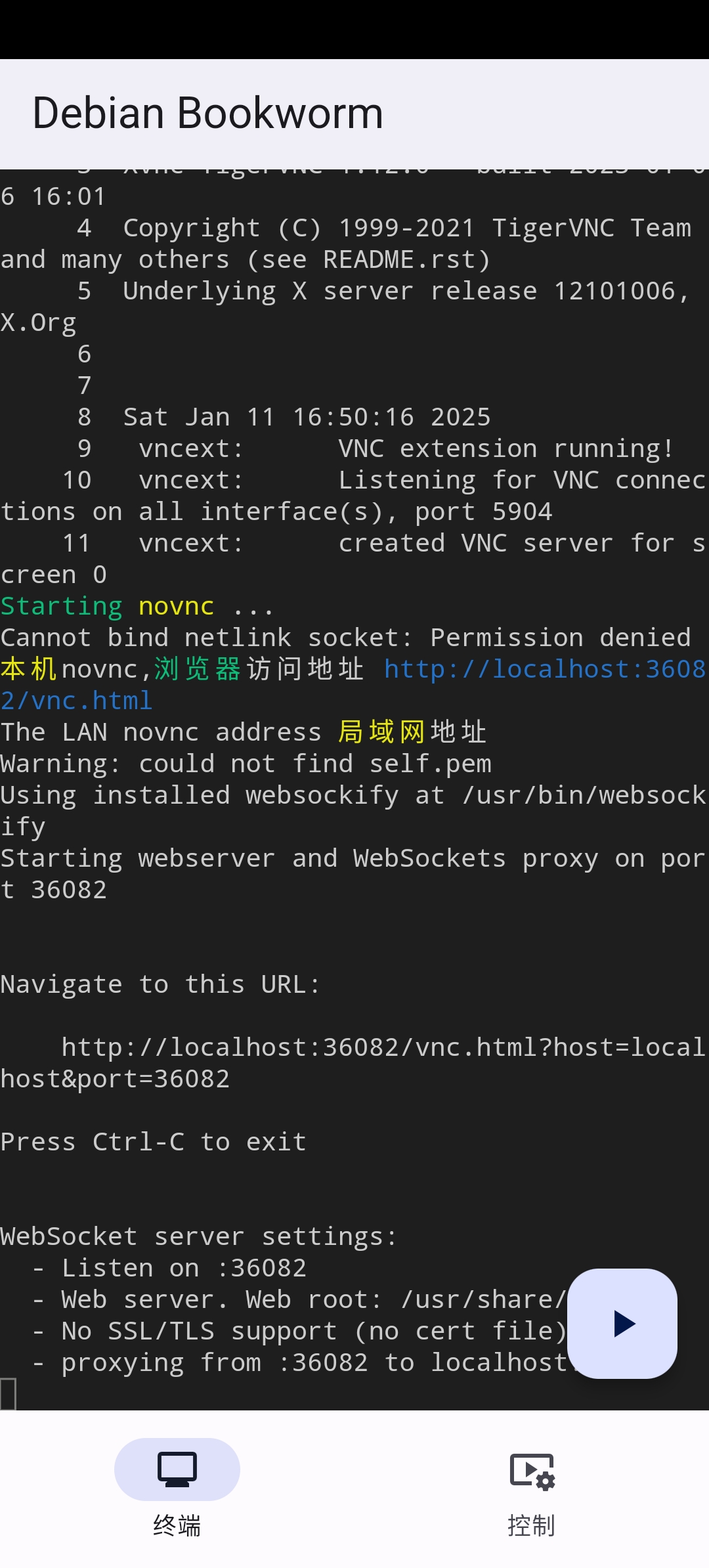709x1568 pixels.
Task: Click the 'Press Ctrl-C to exit' line
Action: 153,1142
